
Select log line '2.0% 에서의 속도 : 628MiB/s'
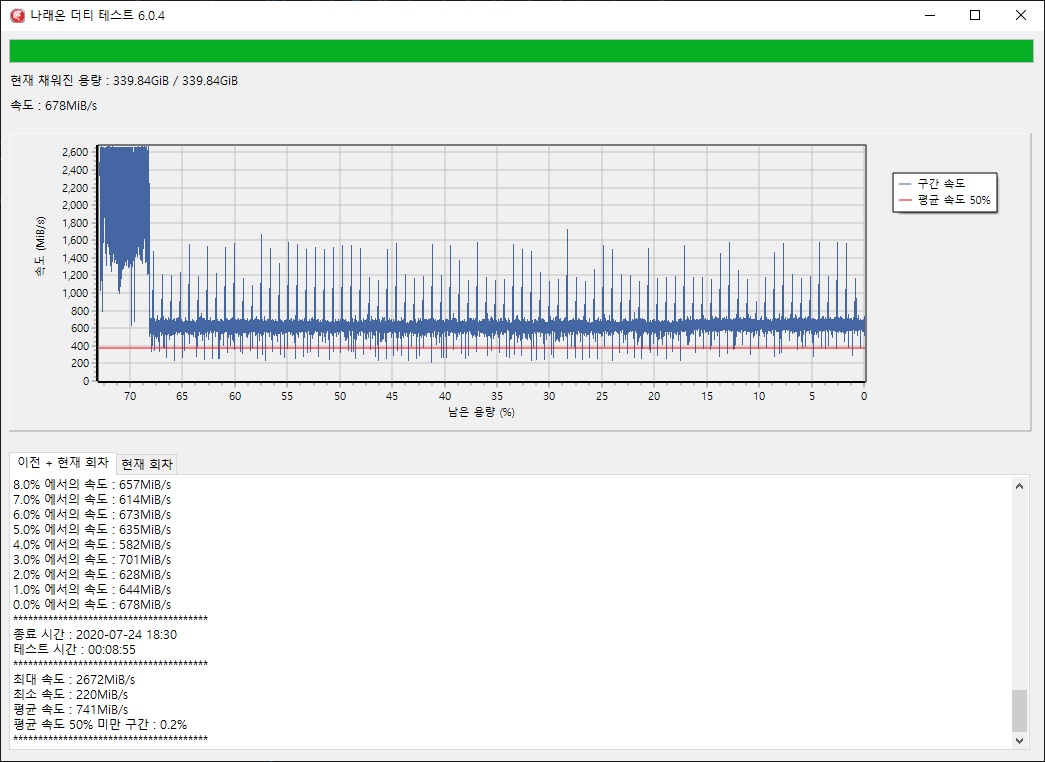[x=92, y=575]
